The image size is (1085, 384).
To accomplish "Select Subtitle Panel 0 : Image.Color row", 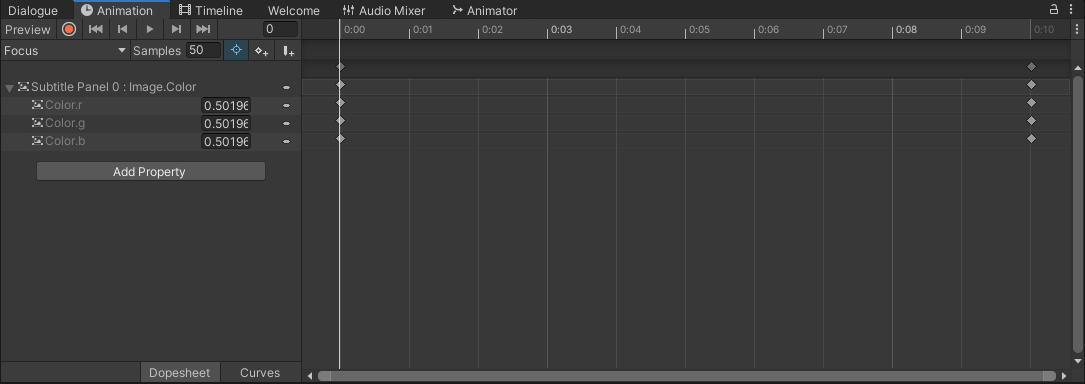I will click(151, 87).
